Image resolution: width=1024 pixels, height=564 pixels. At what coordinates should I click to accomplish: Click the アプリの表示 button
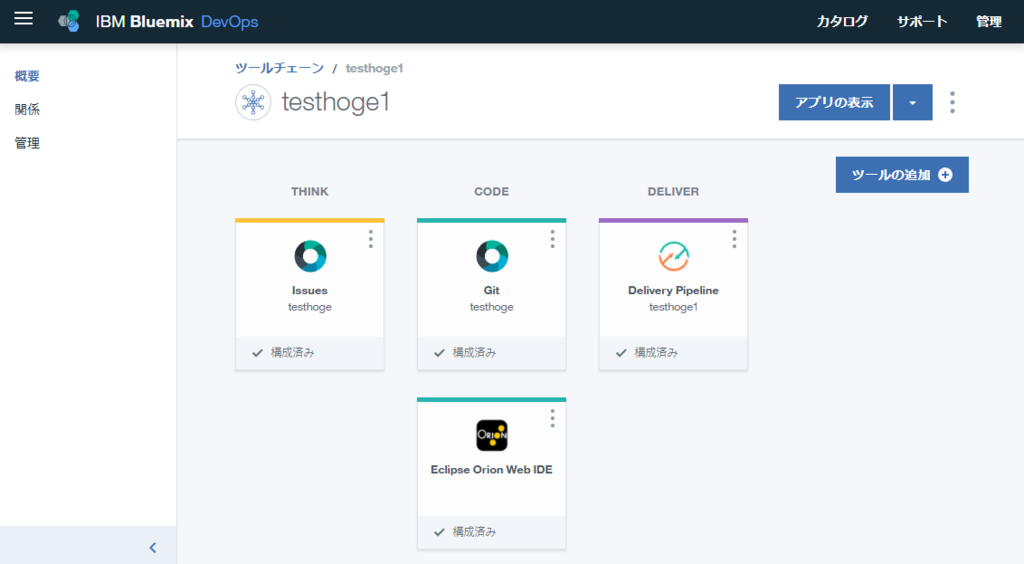[834, 102]
